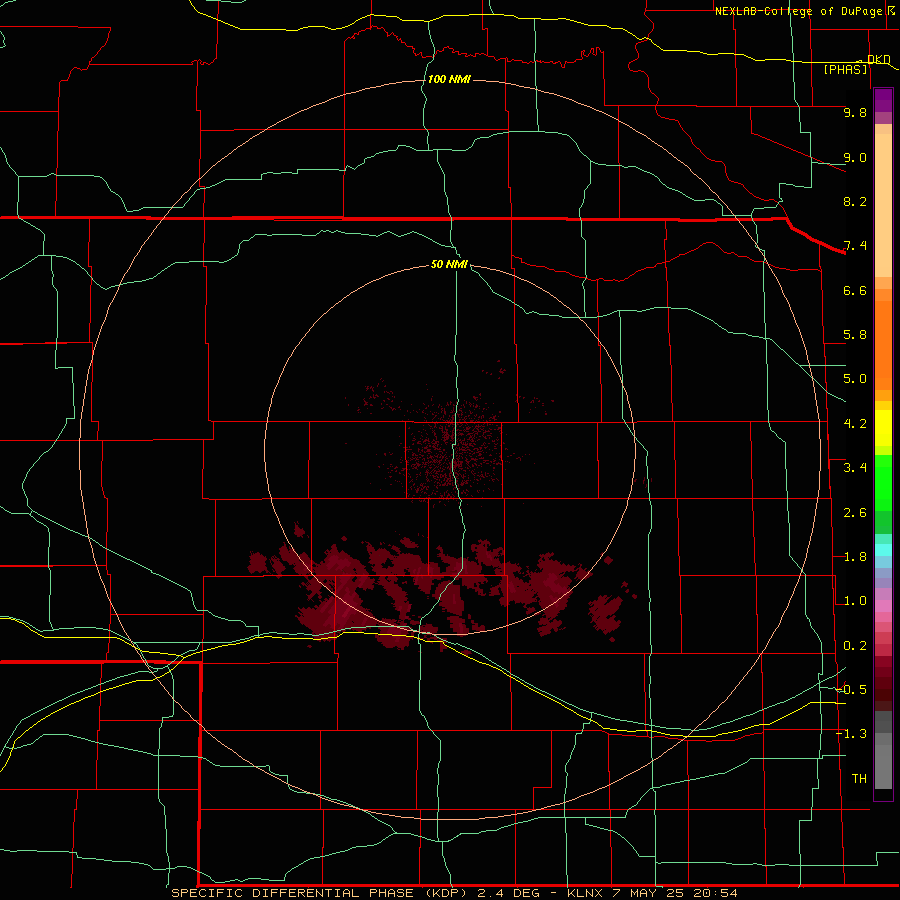
Task: Click the bright yellow color bar segment
Action: click(883, 428)
